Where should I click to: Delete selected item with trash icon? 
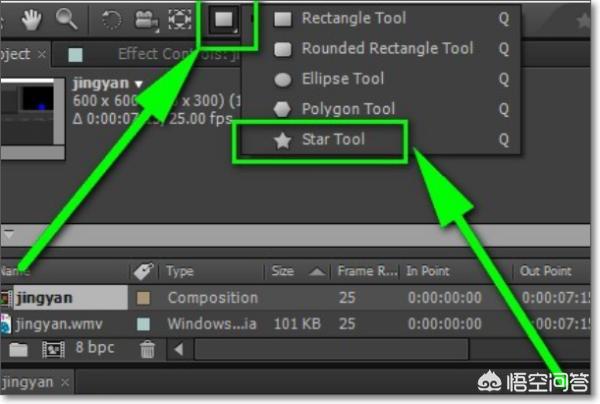tap(147, 349)
